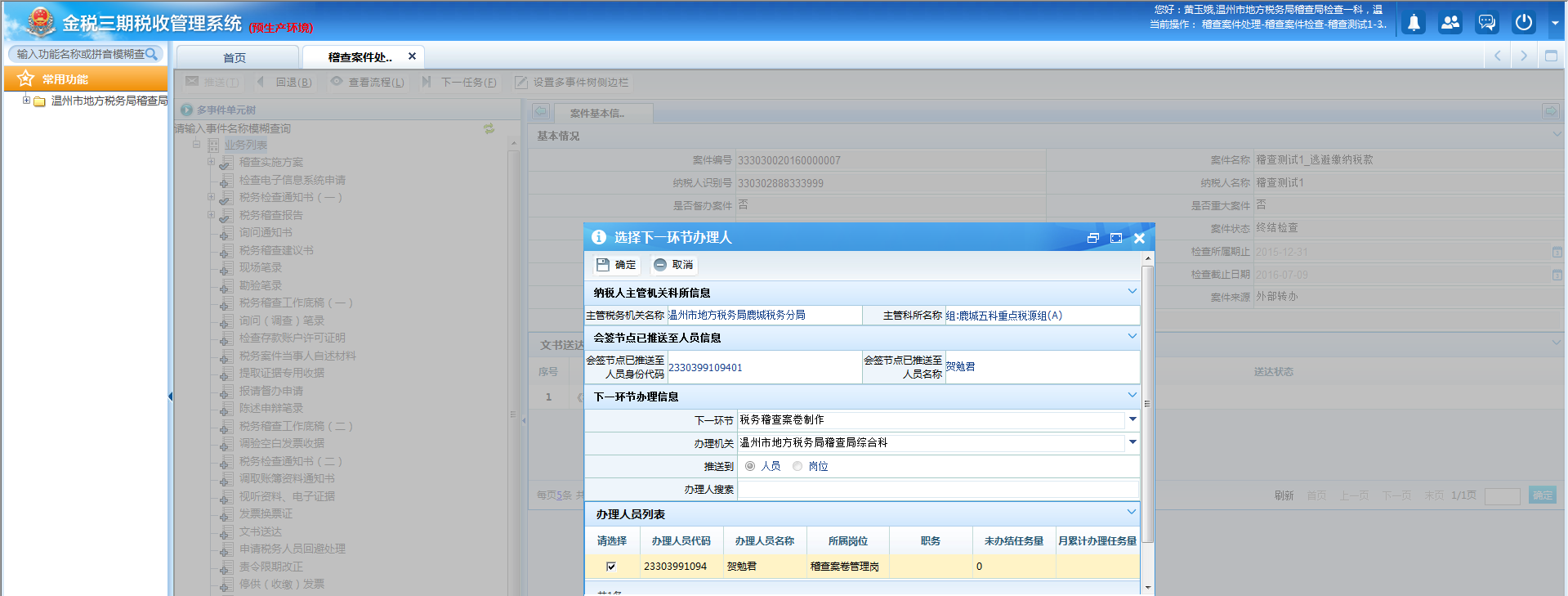
Task: Open calendar for 检查截止日期
Action: click(1557, 275)
